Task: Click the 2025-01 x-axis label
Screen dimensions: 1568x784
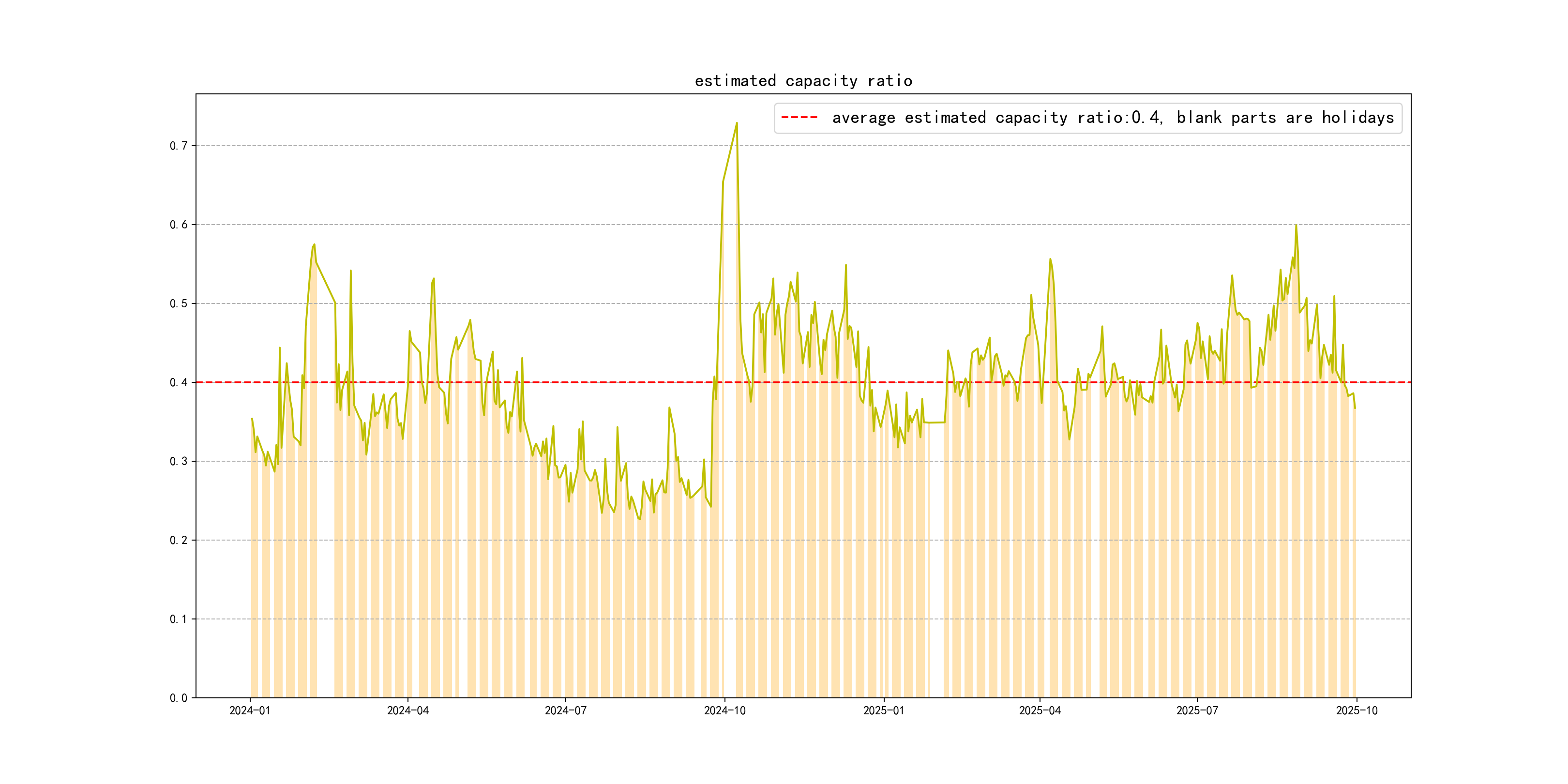Action: (883, 710)
